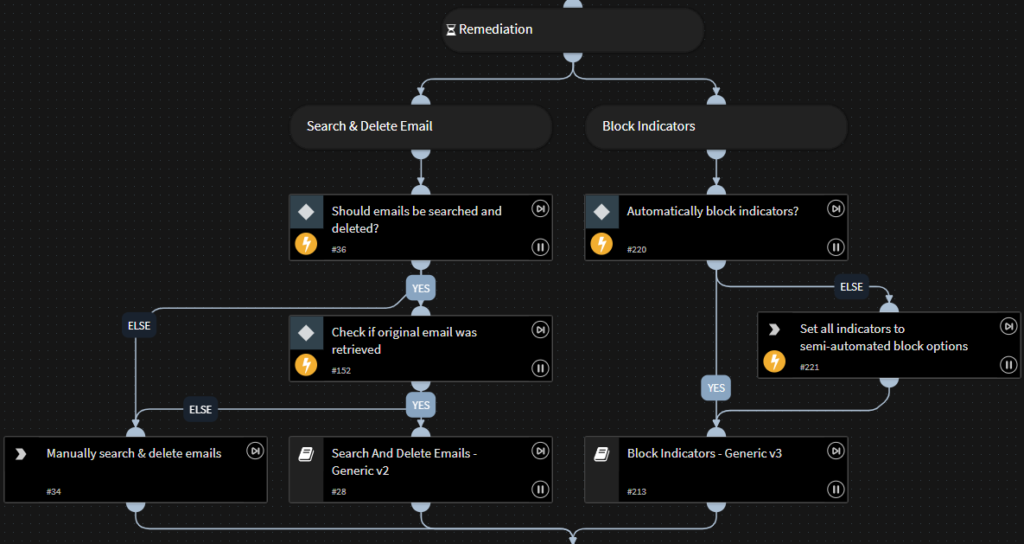
Task: Click task number #28 label
Action: click(x=339, y=492)
